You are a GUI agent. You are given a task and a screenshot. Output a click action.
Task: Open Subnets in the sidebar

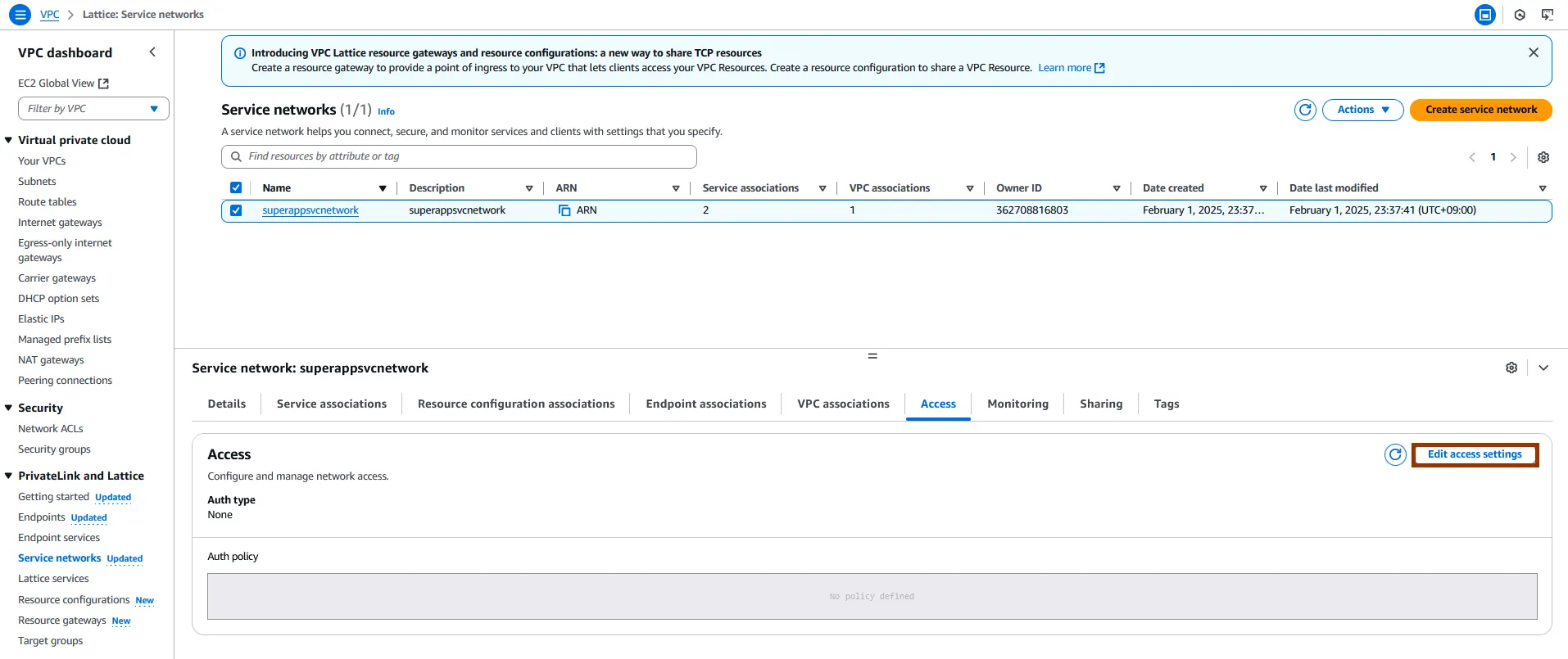click(x=37, y=182)
